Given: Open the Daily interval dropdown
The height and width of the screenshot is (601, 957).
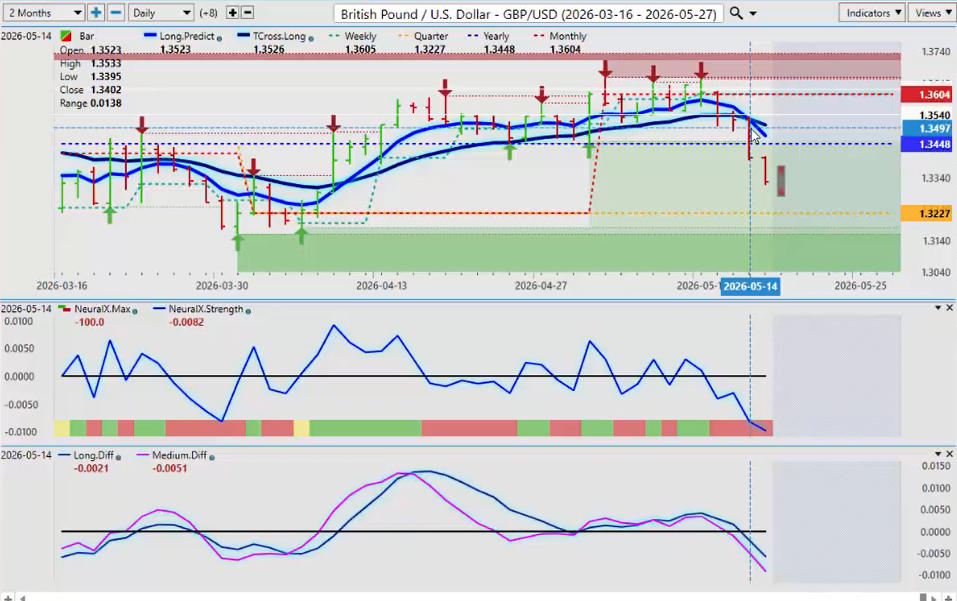Looking at the screenshot, I should (162, 13).
